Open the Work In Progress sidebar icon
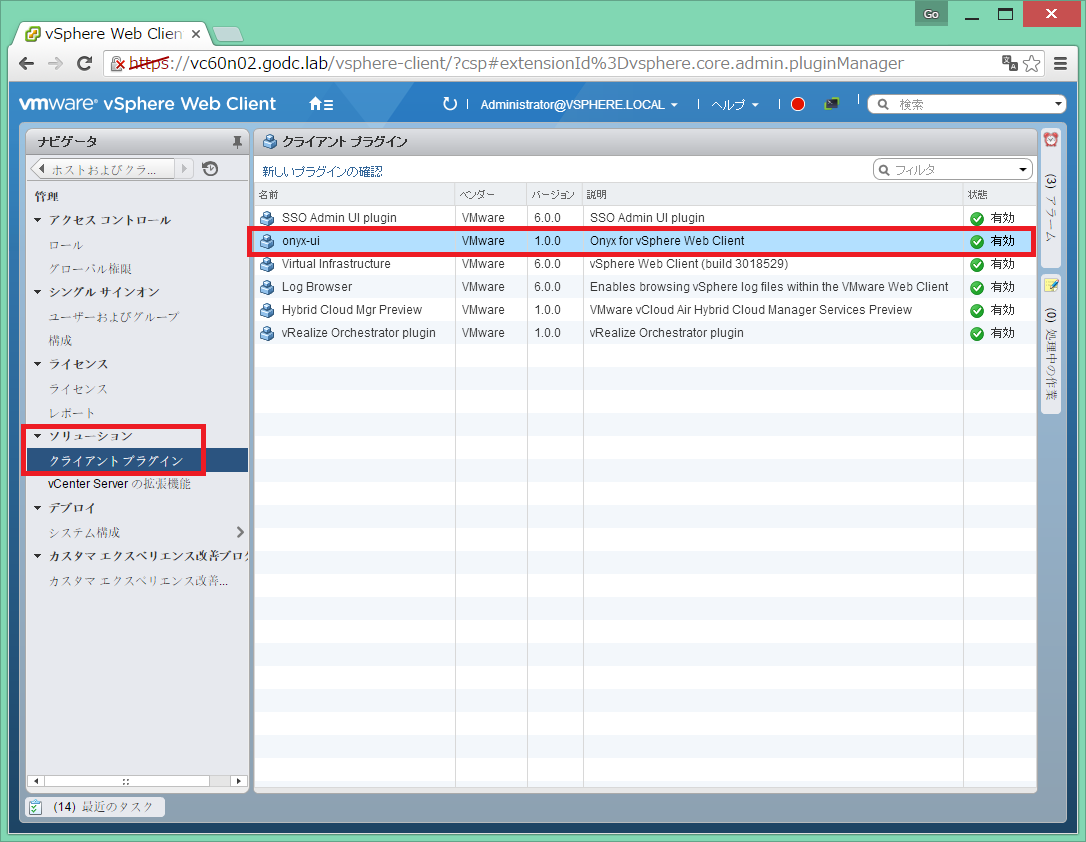 (x=1051, y=285)
